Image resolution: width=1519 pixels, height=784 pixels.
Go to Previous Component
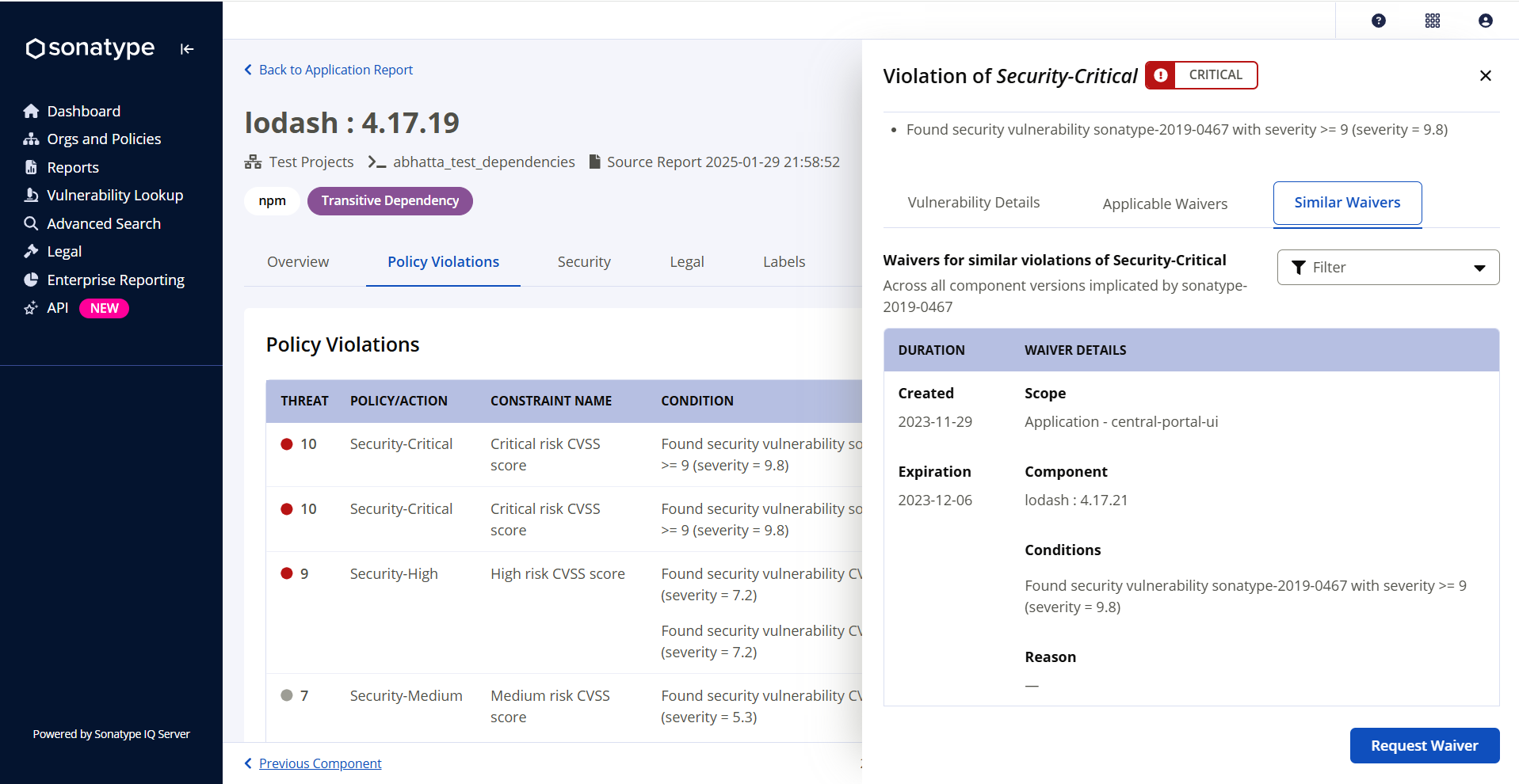(x=313, y=763)
